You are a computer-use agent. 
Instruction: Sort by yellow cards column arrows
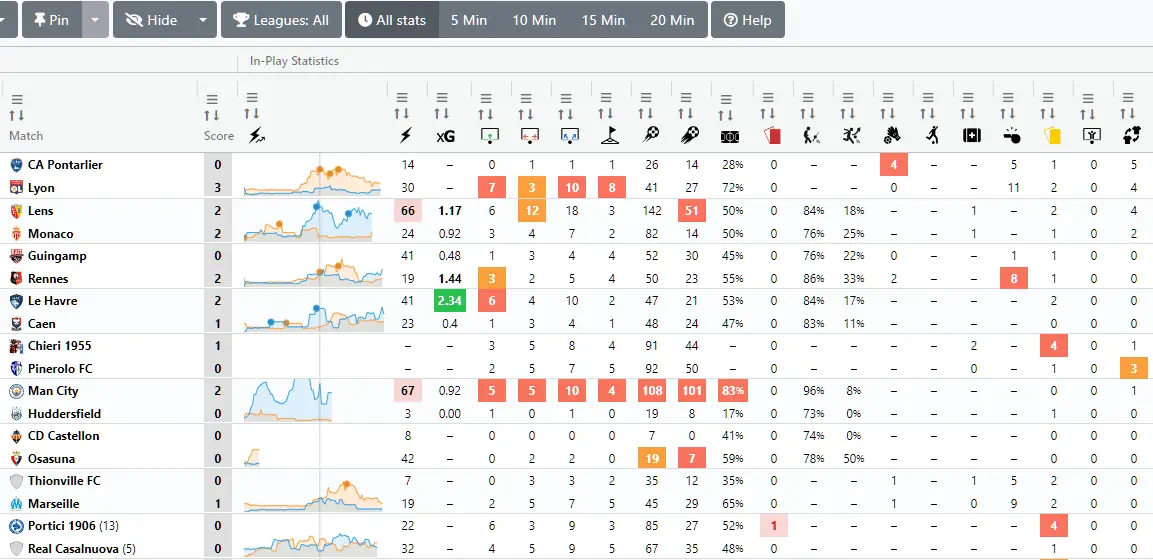tap(1047, 113)
